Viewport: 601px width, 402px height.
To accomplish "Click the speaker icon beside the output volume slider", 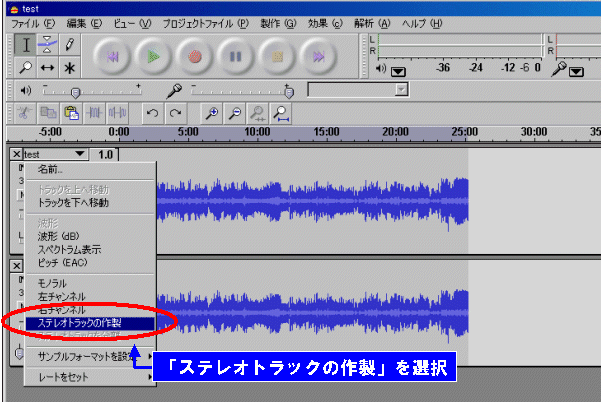I will tap(26, 91).
